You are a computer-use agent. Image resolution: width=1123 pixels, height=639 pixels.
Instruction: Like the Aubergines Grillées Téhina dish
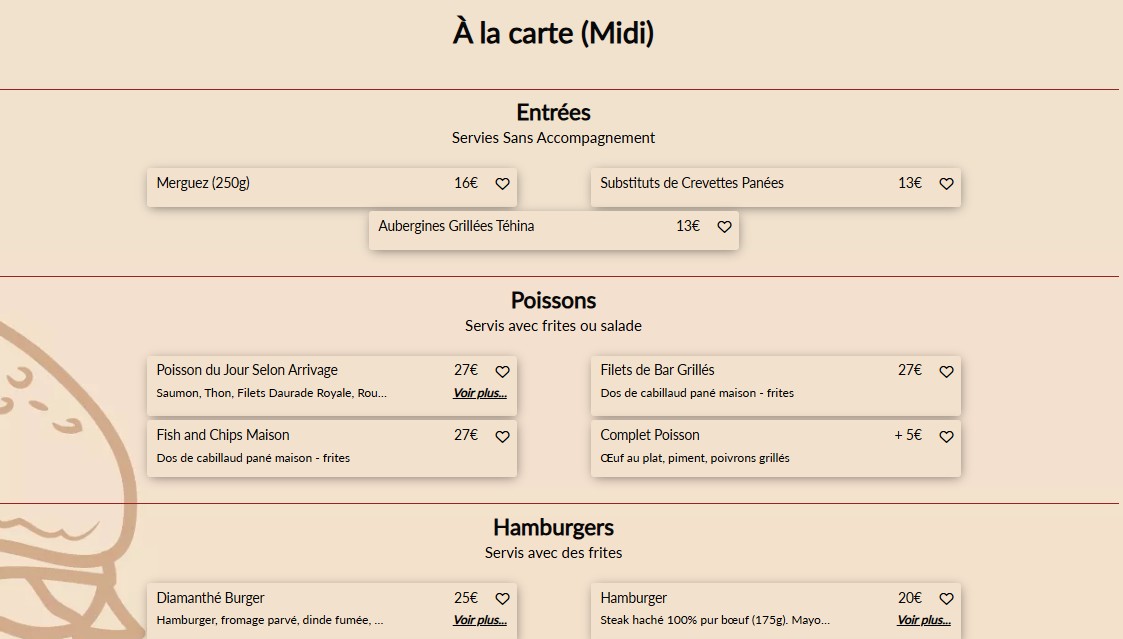click(x=724, y=227)
